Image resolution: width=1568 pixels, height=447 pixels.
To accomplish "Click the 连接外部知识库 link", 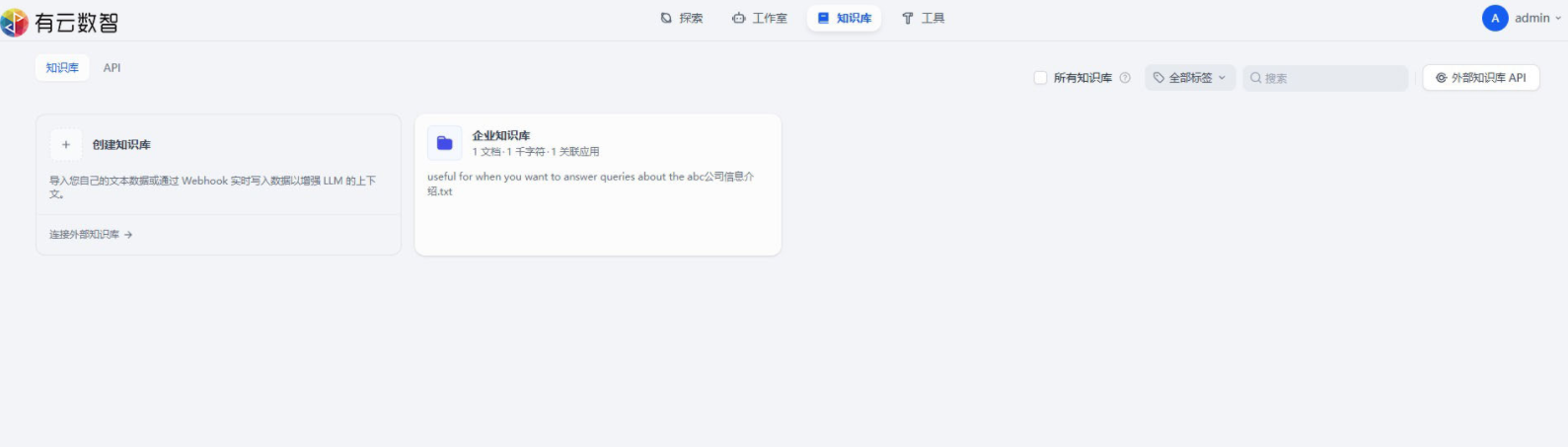I will [85, 235].
